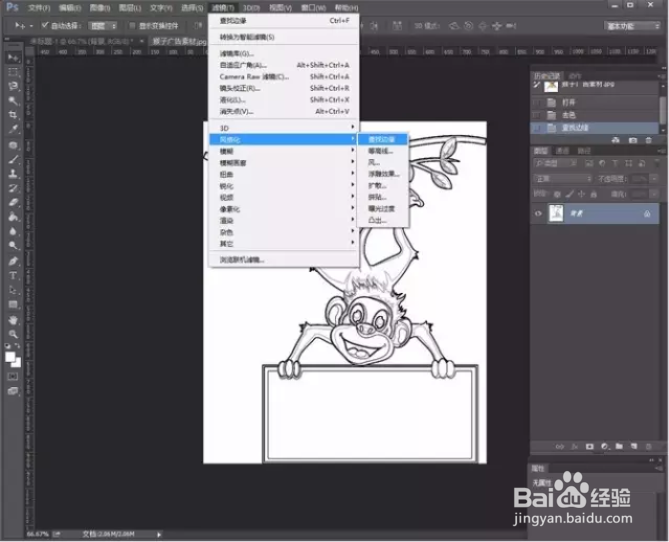Toggle lock transparent pixels in Layers

(557, 194)
